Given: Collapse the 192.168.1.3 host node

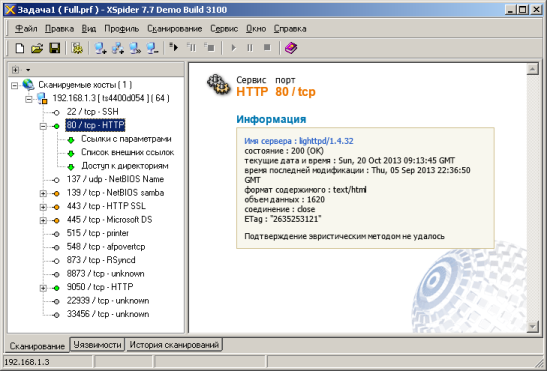Looking at the screenshot, I should coord(29,99).
